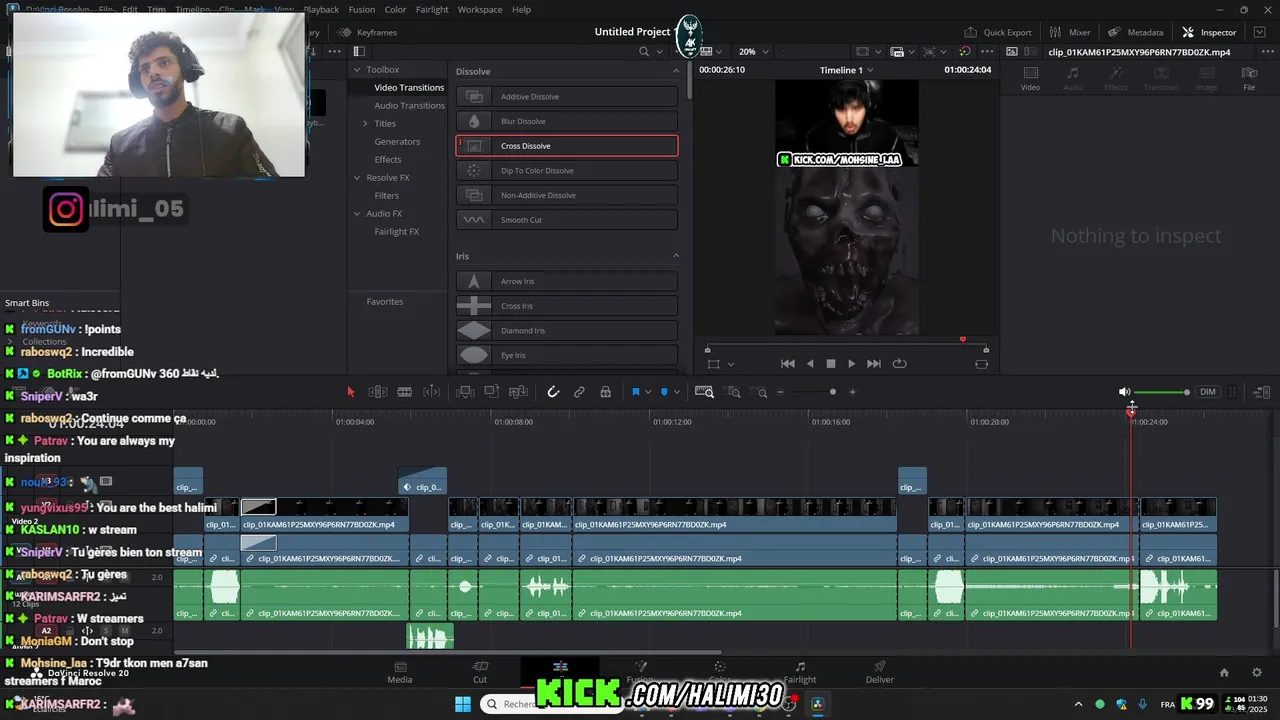The height and width of the screenshot is (720, 1280).
Task: Open the Color menu
Action: pyautogui.click(x=395, y=9)
